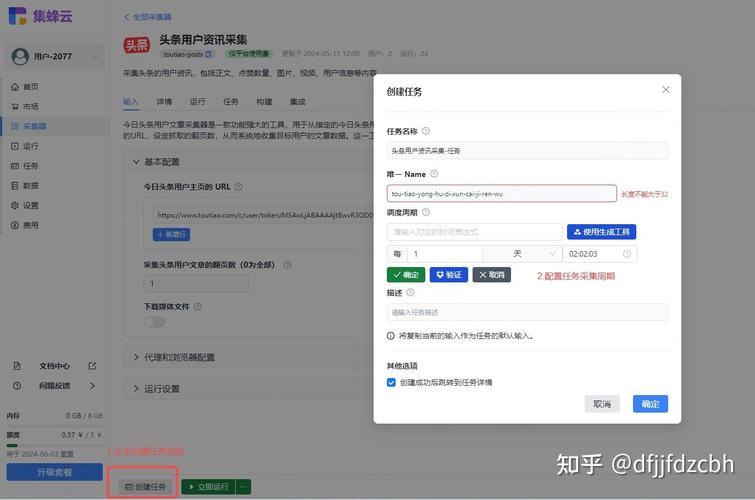Click the 费用 coin icon
Viewport: 755px width, 500px height.
click(15, 225)
